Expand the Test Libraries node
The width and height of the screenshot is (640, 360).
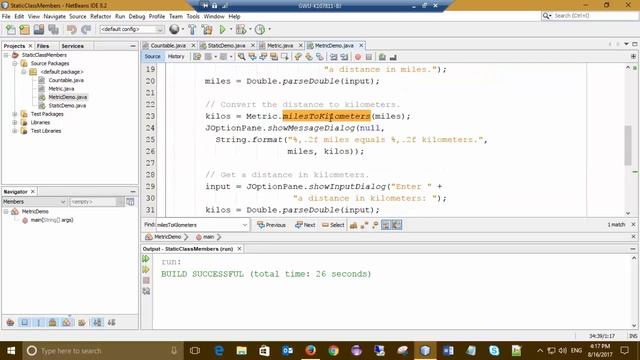(15, 131)
